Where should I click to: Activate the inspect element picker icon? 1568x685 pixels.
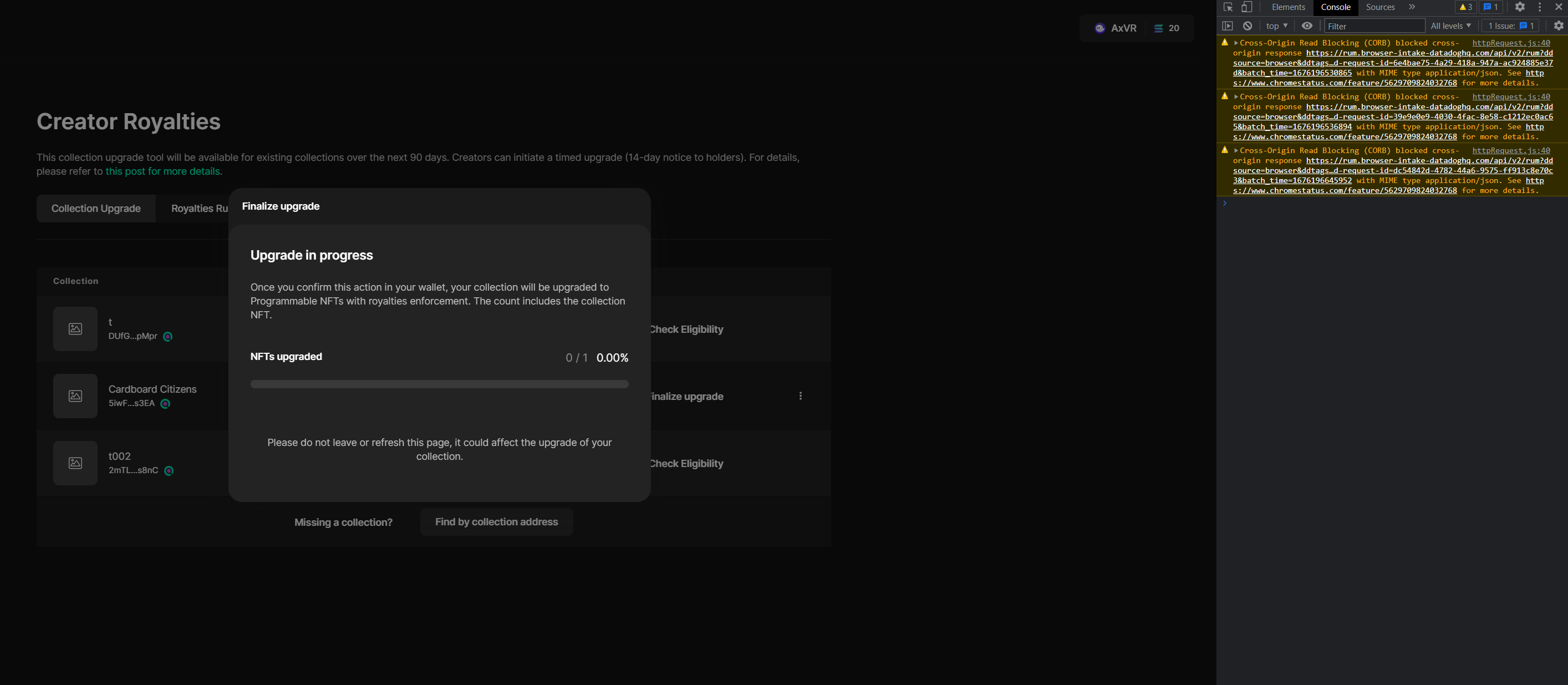1227,7
